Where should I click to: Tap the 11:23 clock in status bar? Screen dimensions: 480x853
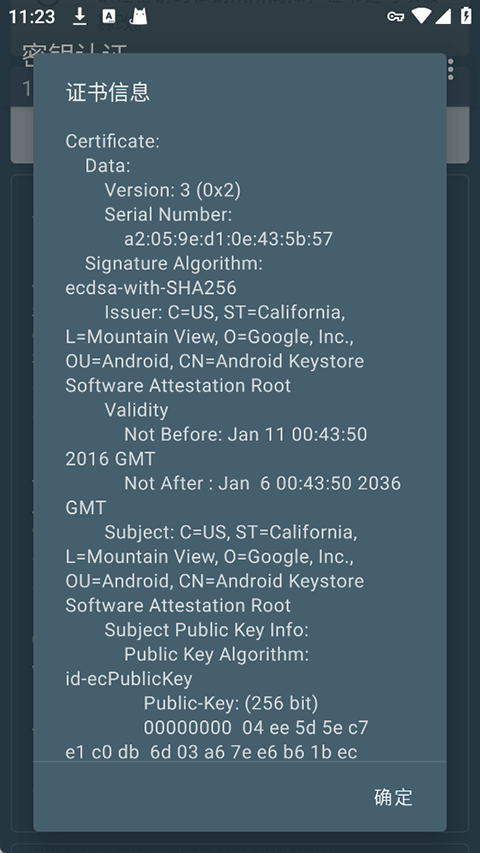[x=32, y=16]
